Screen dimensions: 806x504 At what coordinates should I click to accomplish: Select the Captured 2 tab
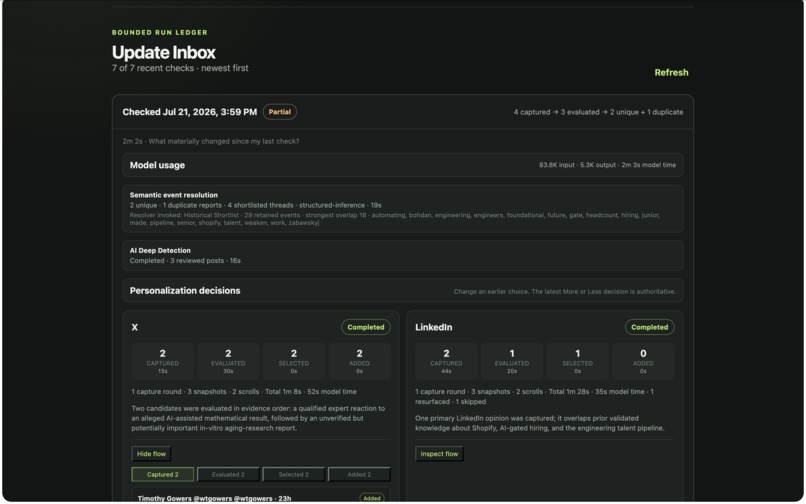click(162, 474)
